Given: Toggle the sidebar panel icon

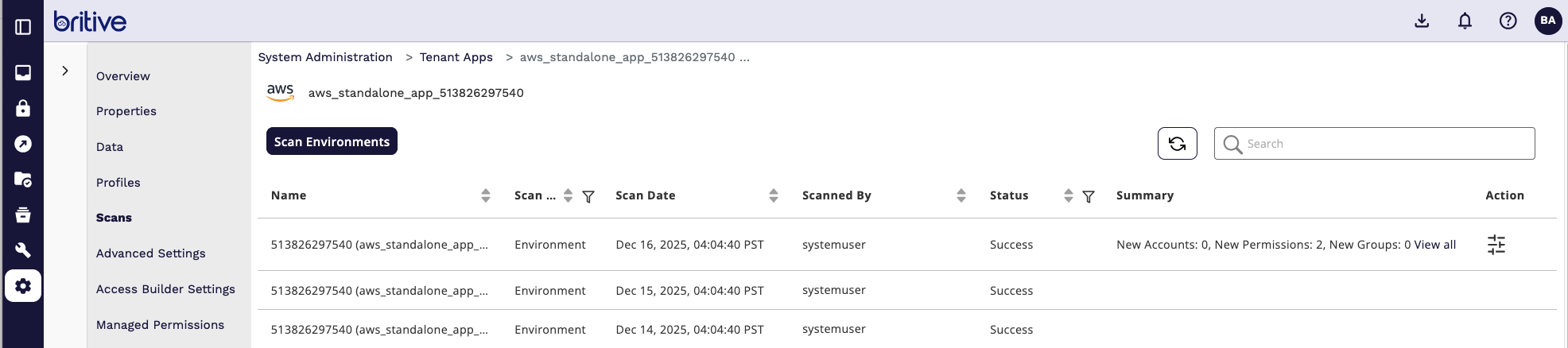Looking at the screenshot, I should coord(23,27).
